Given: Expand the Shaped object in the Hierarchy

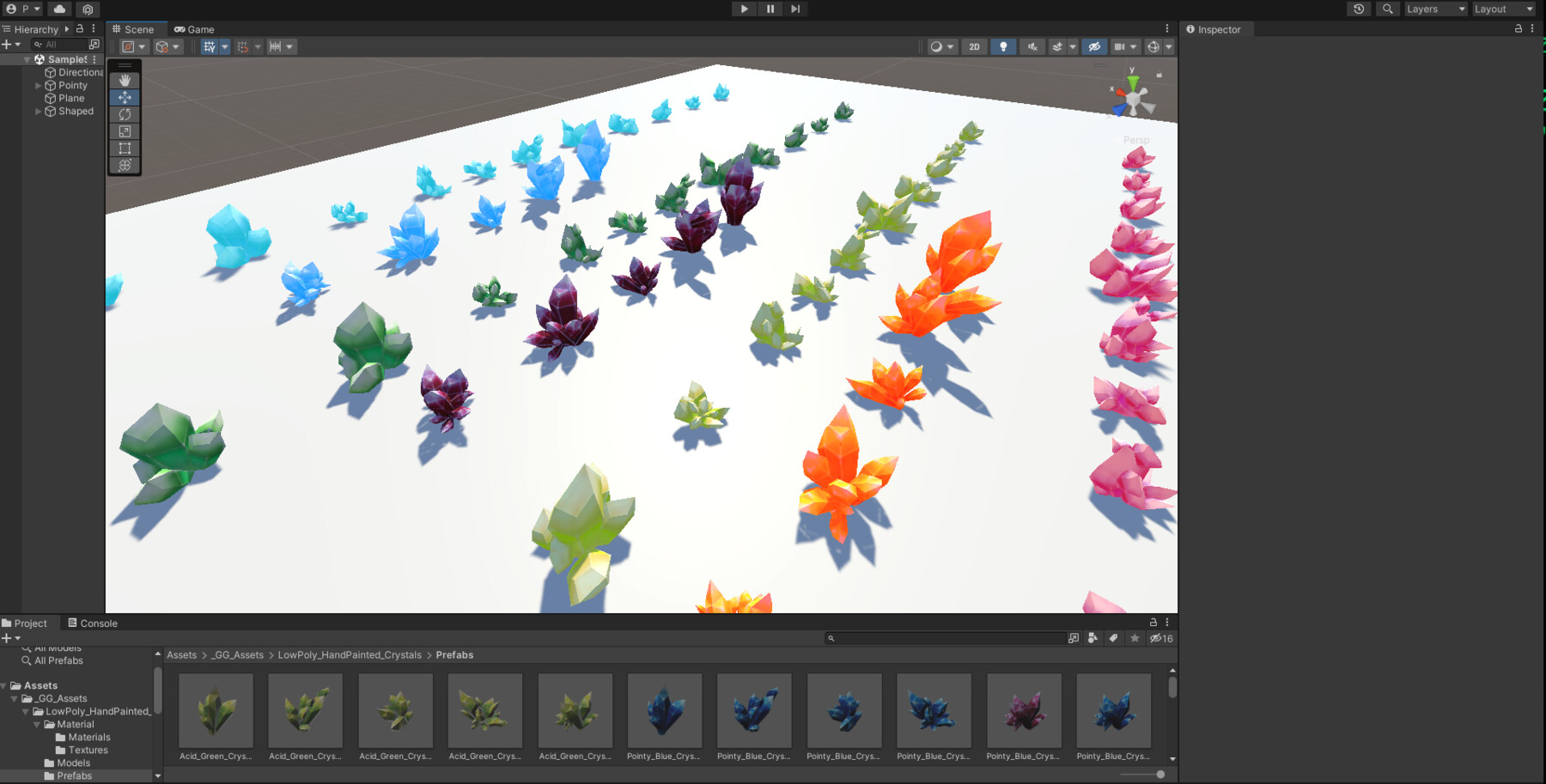Looking at the screenshot, I should (x=38, y=111).
